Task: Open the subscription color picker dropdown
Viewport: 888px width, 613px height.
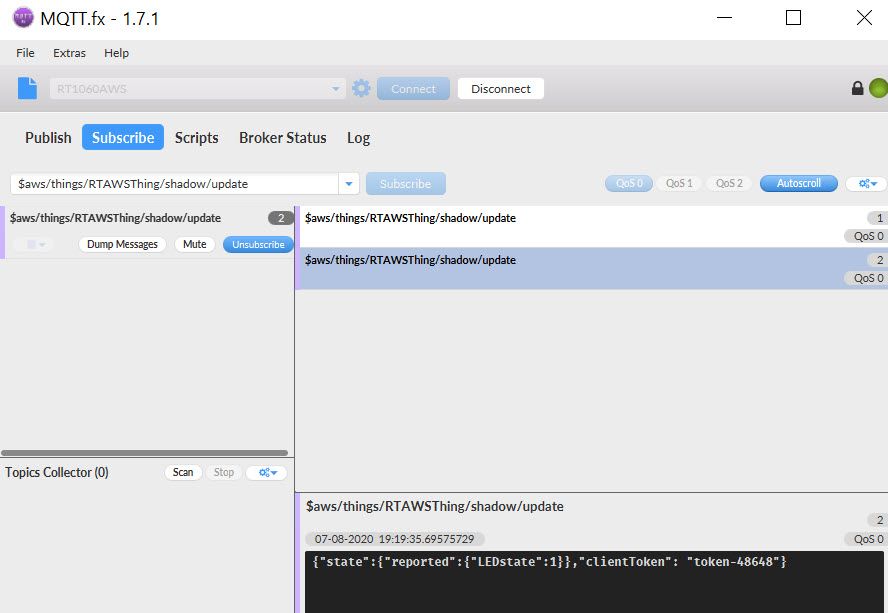Action: [33, 244]
